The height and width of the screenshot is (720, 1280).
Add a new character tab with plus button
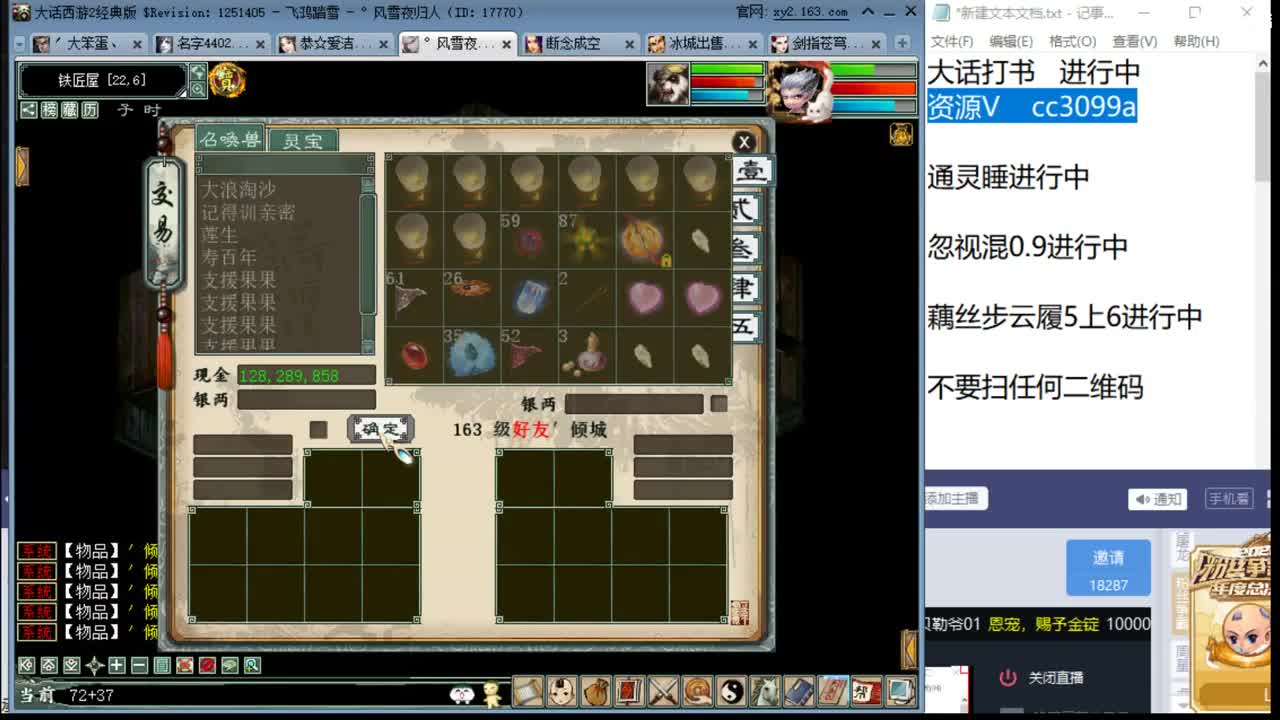[902, 44]
